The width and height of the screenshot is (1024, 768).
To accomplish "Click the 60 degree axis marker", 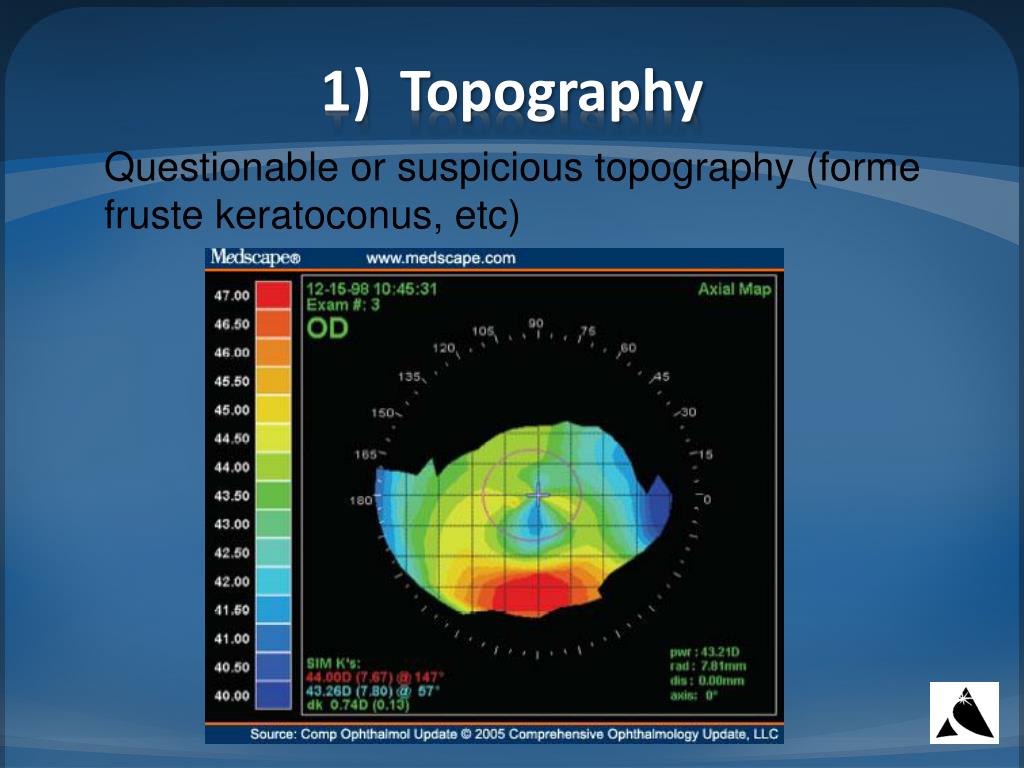I will point(628,348).
